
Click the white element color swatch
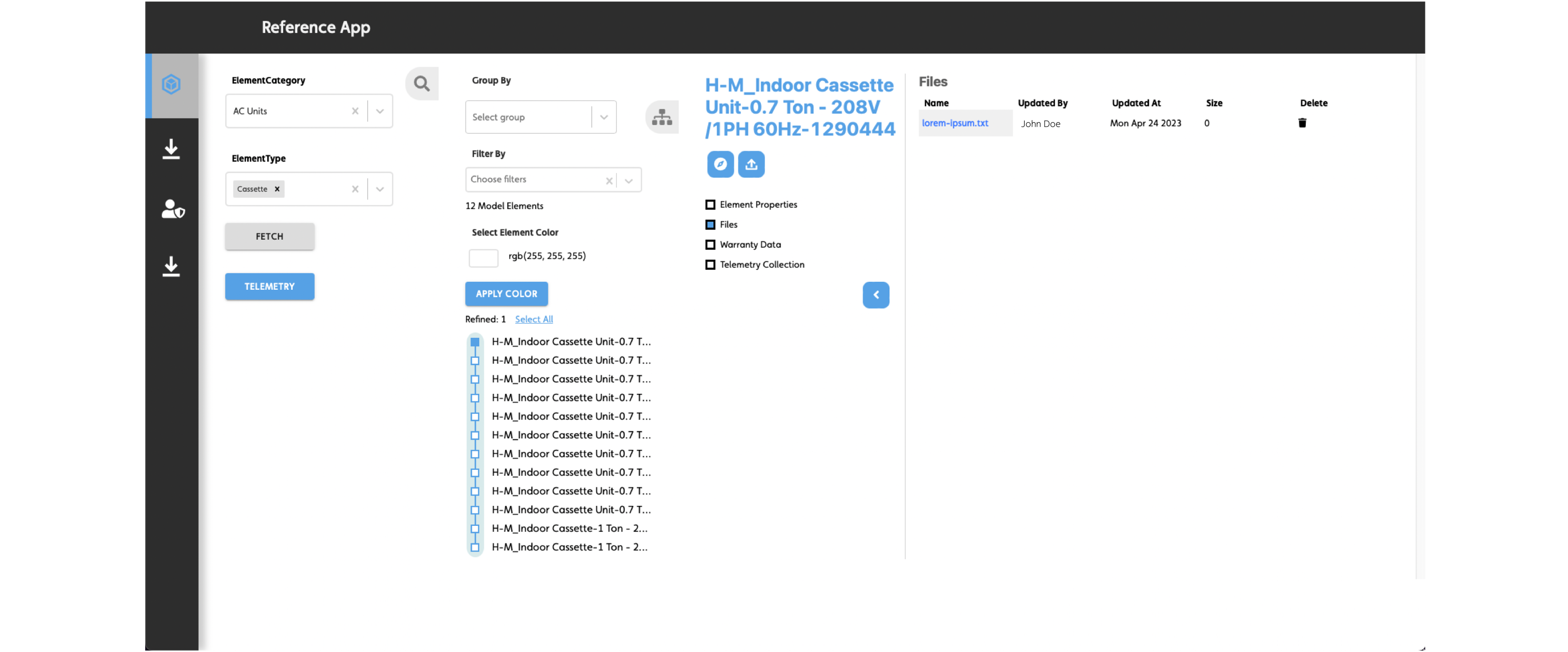[483, 258]
